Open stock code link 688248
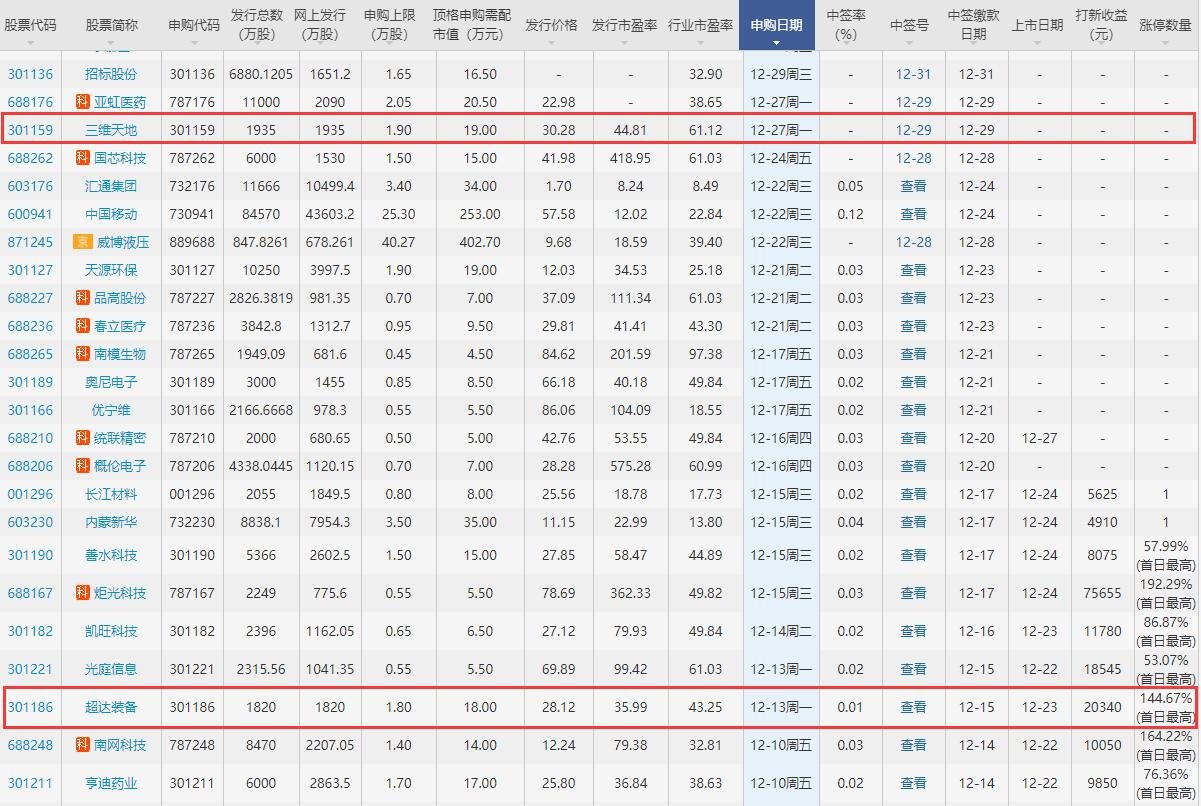 pos(31,745)
